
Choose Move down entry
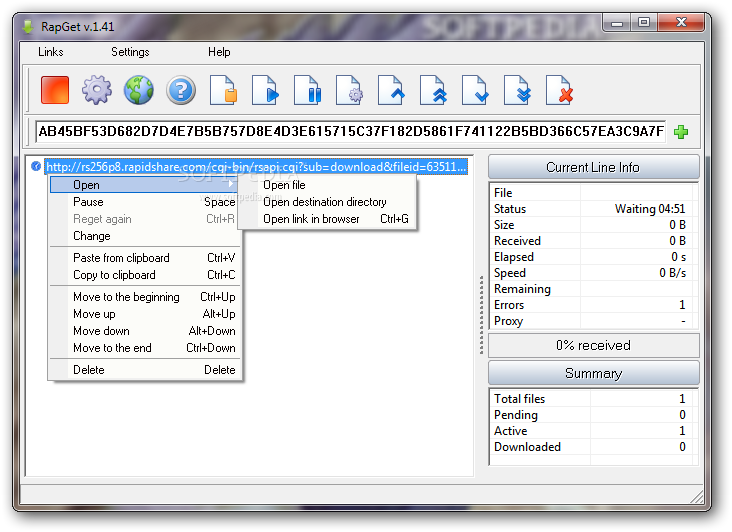[144, 331]
